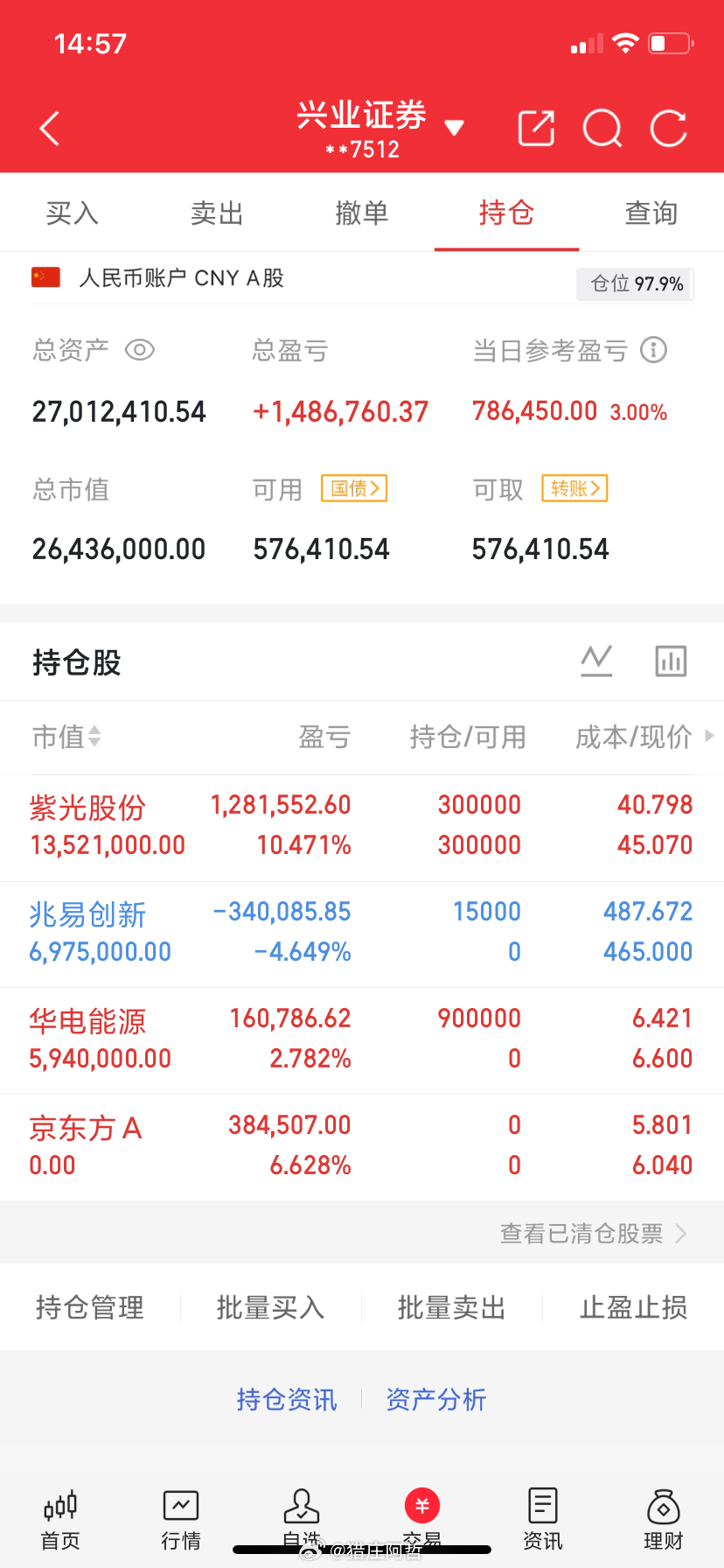
Task: Tap the 人民币账户 CNY A股 label
Action: coord(182,277)
